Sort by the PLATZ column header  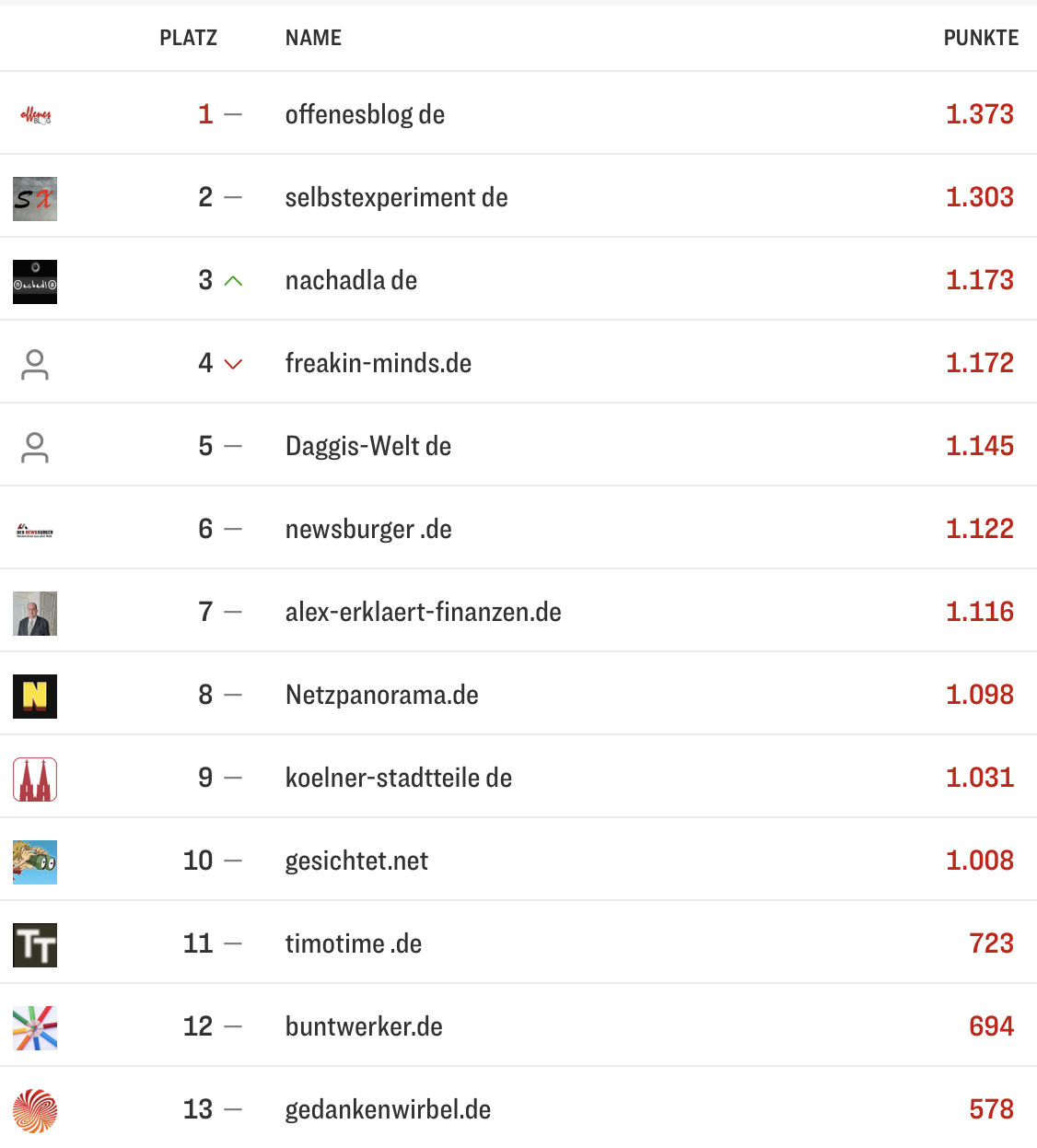188,38
